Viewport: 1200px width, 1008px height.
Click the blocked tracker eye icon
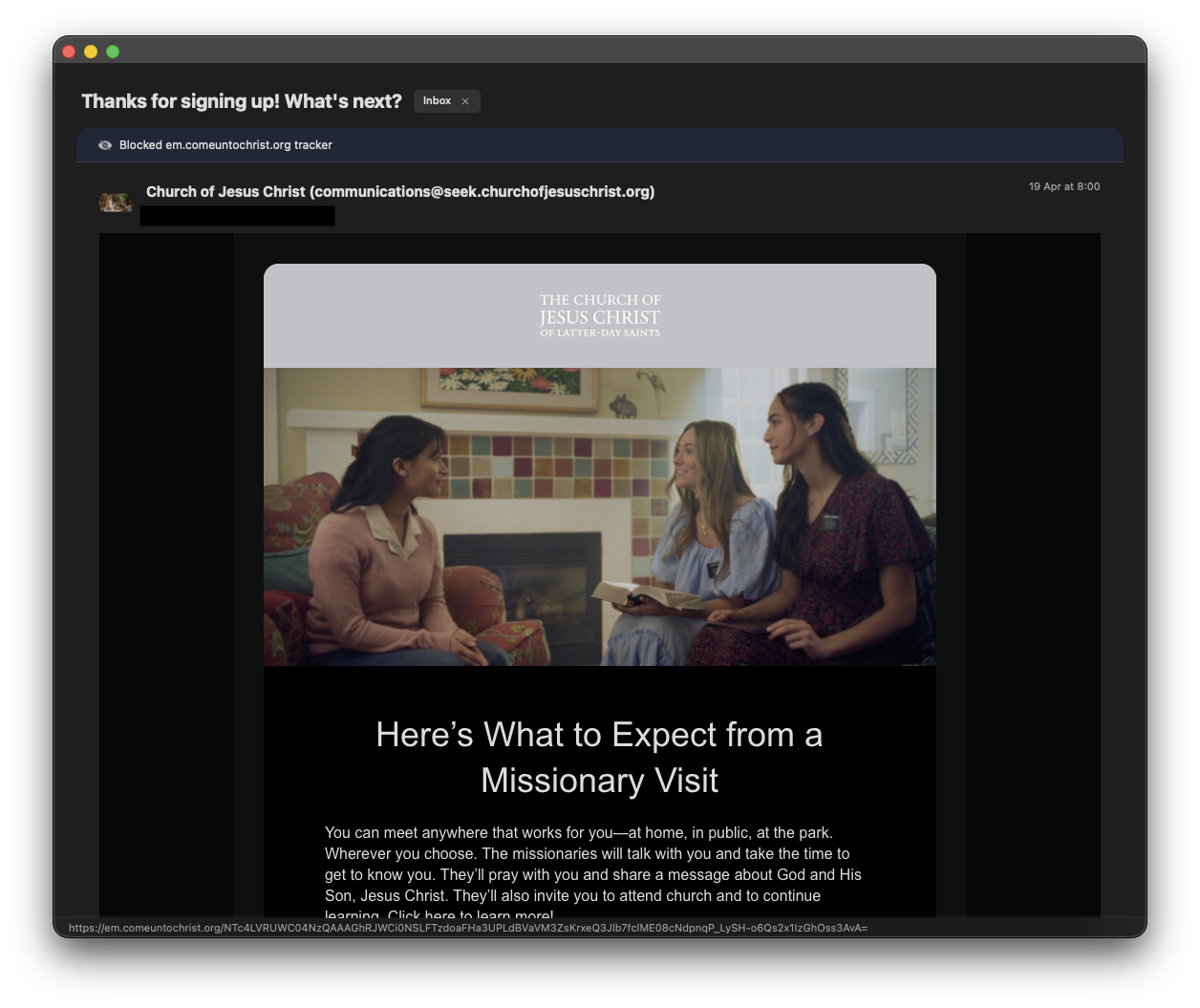[105, 145]
